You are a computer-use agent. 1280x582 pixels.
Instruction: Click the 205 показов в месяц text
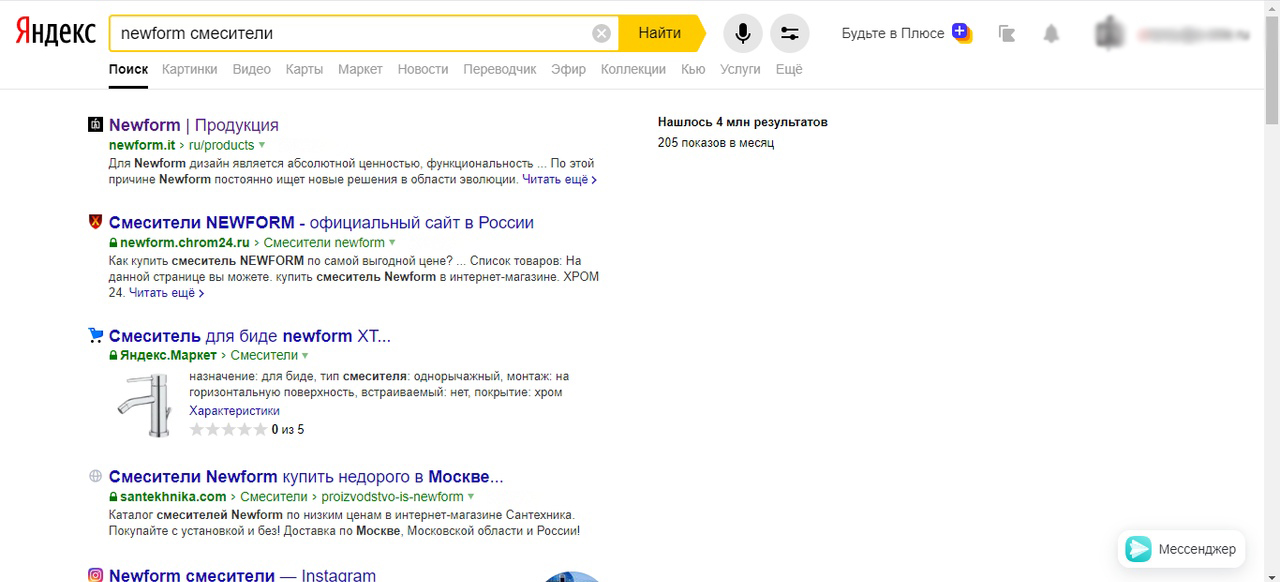716,143
